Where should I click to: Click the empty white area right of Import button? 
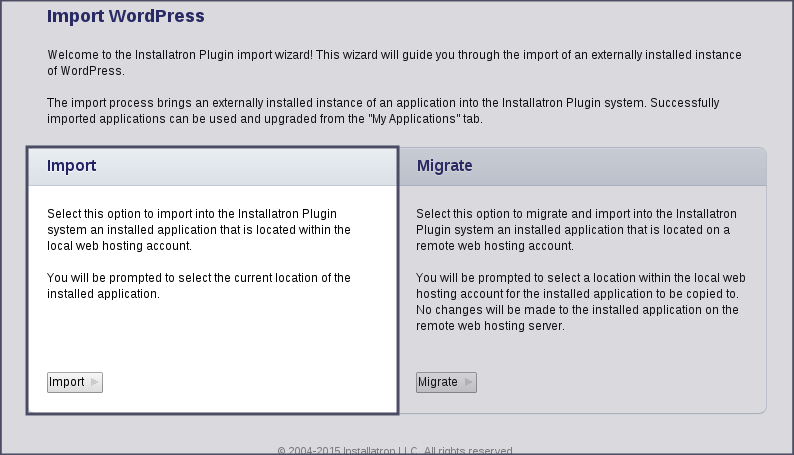(x=250, y=382)
